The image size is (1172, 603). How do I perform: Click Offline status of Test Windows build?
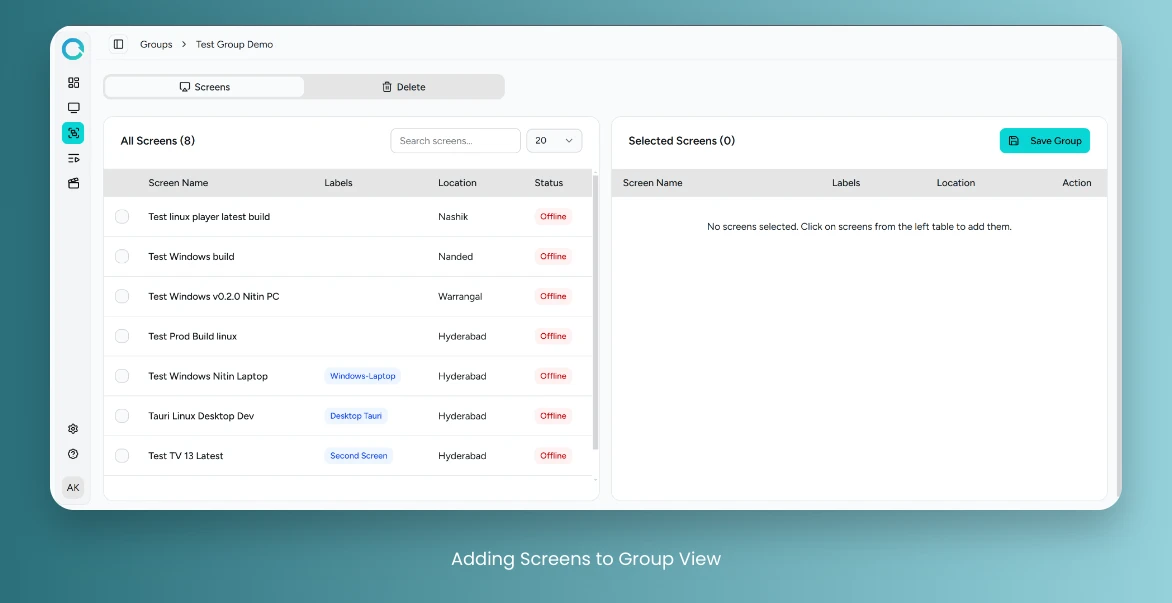pos(553,256)
